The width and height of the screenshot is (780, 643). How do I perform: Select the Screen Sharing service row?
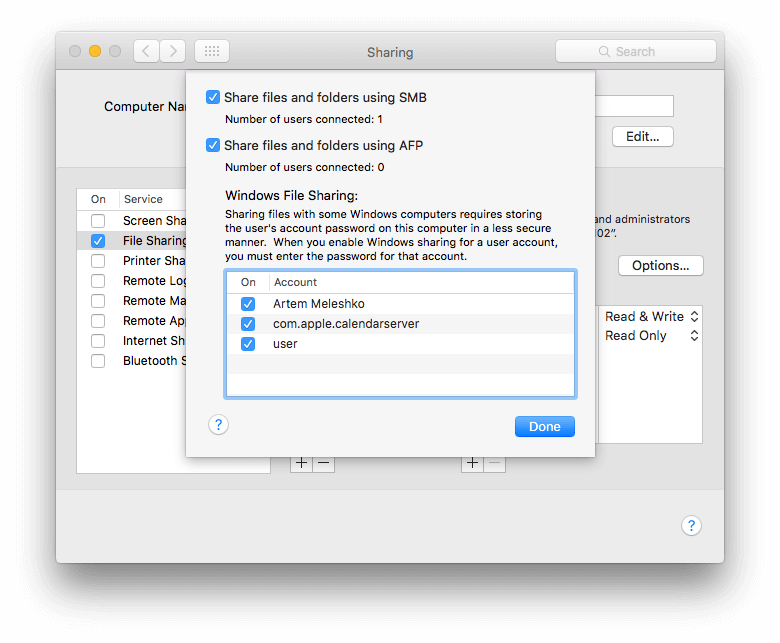point(132,221)
